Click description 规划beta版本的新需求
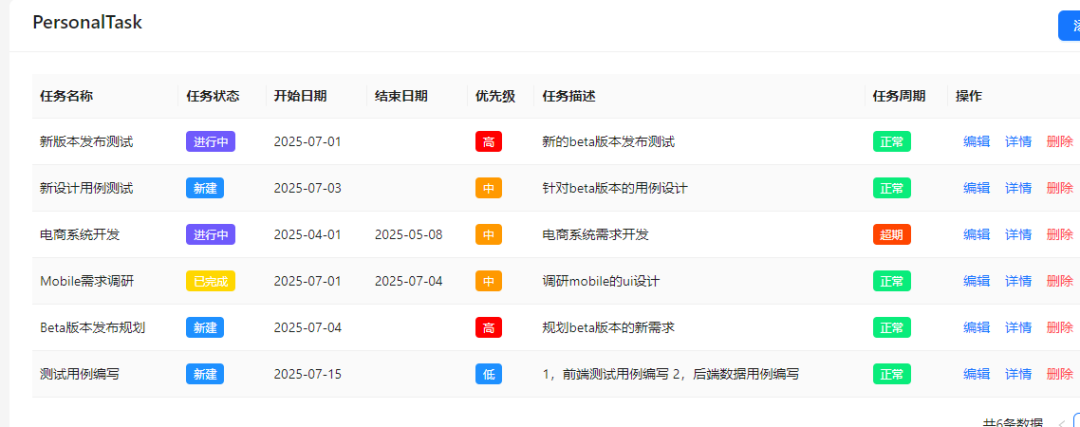Viewport: 1080px width, 427px height. tap(608, 327)
